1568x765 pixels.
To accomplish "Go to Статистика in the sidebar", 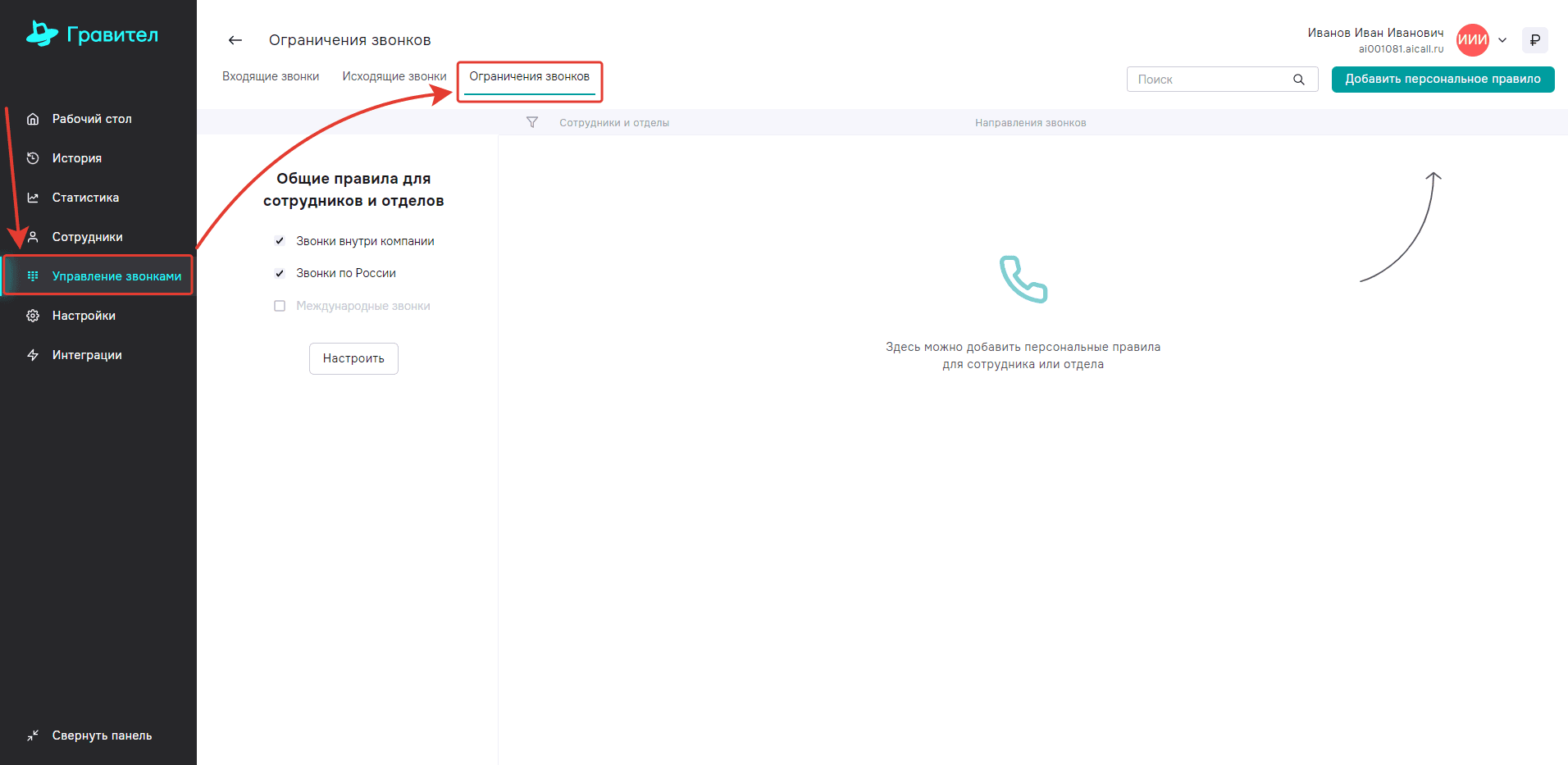I will pos(85,198).
